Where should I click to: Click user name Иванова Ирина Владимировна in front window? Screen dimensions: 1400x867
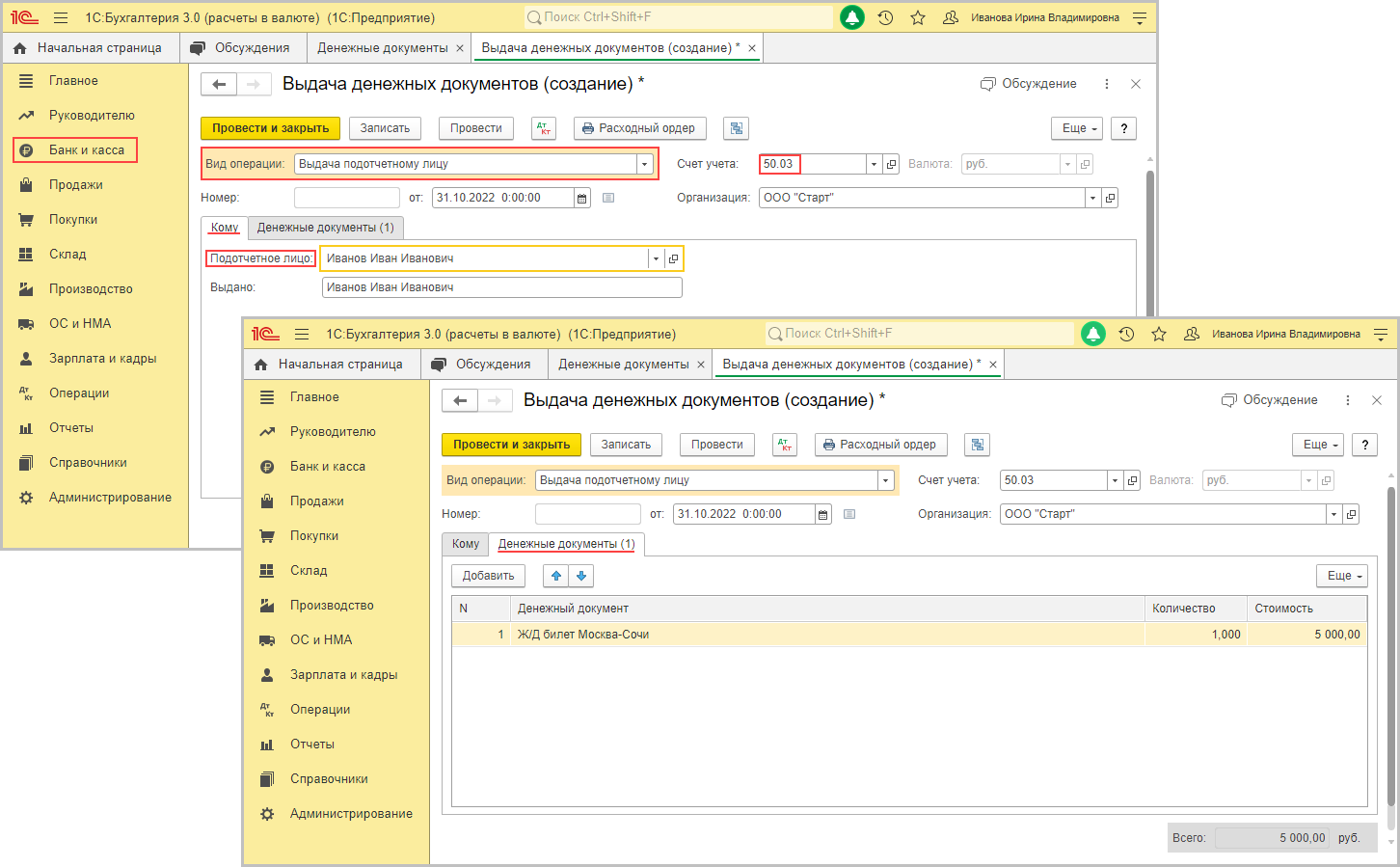1286,335
